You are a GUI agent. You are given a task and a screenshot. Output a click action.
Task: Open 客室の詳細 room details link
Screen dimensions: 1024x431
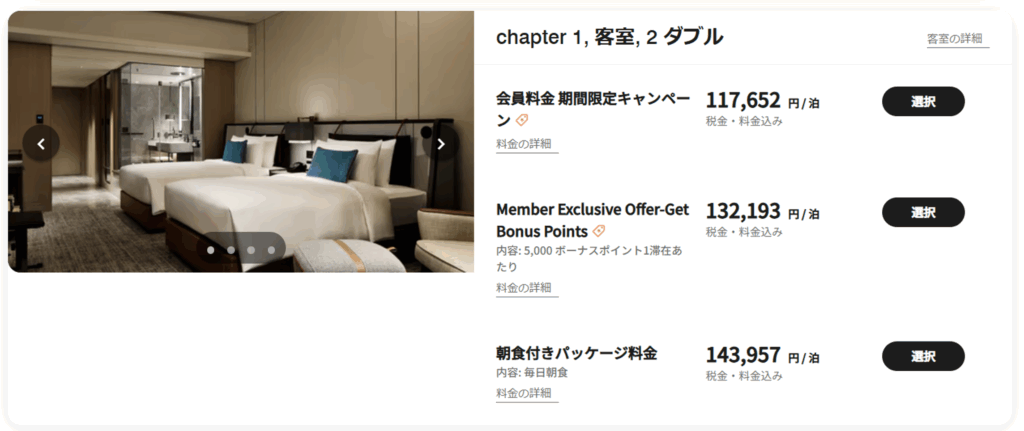pyautogui.click(x=957, y=39)
